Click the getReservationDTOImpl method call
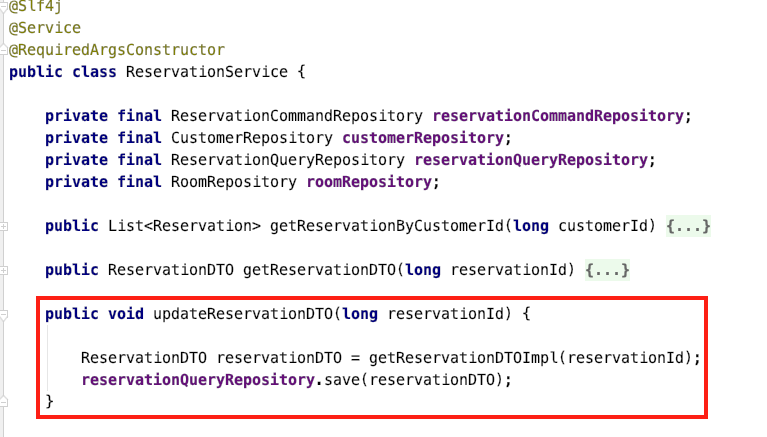767x437 pixels. (x=463, y=358)
